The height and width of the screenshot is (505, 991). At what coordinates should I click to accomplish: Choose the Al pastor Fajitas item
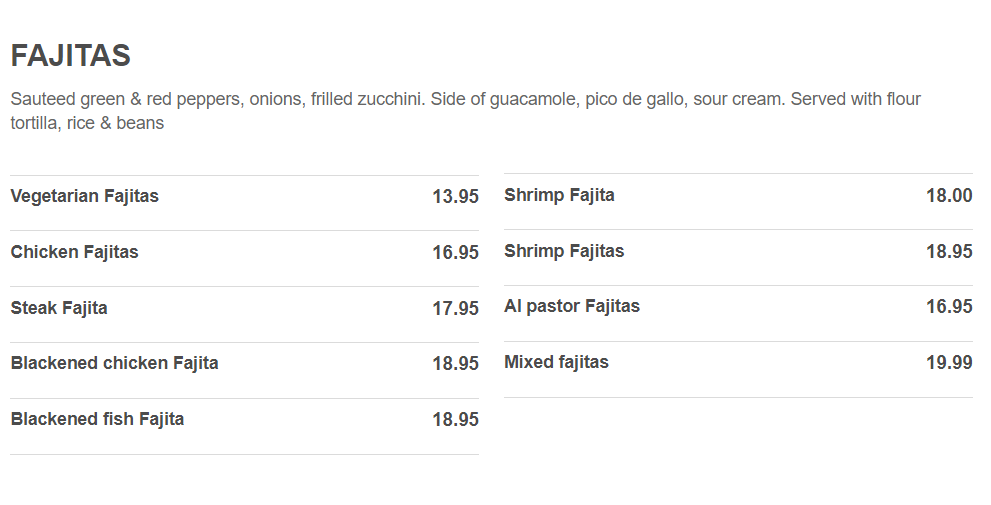tap(572, 306)
